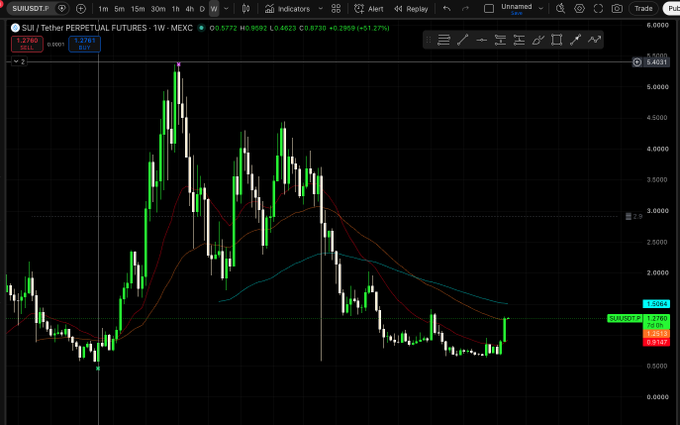This screenshot has height=425, width=680.
Task: Open the quick search icon
Action: (561, 9)
